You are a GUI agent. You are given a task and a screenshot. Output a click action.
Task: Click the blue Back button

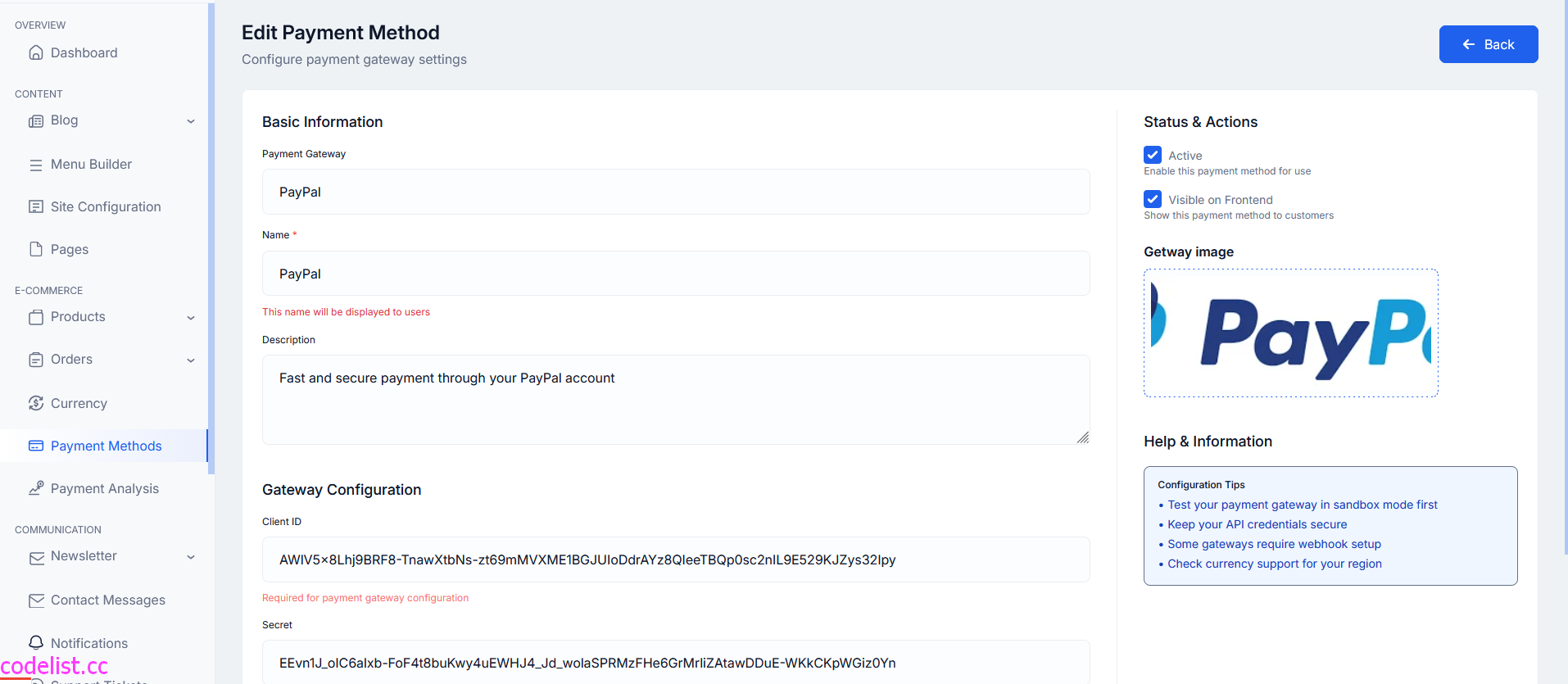pyautogui.click(x=1489, y=44)
